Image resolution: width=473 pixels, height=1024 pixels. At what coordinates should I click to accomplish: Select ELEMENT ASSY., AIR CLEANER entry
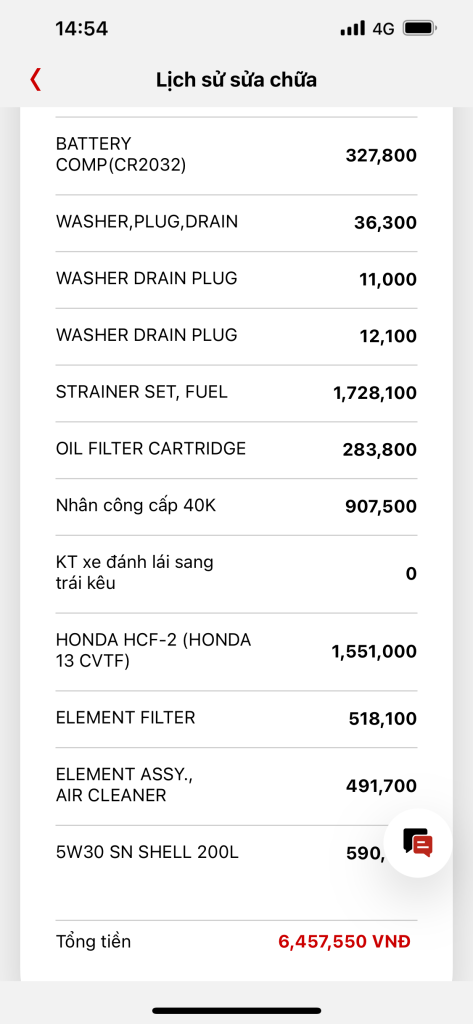click(236, 786)
